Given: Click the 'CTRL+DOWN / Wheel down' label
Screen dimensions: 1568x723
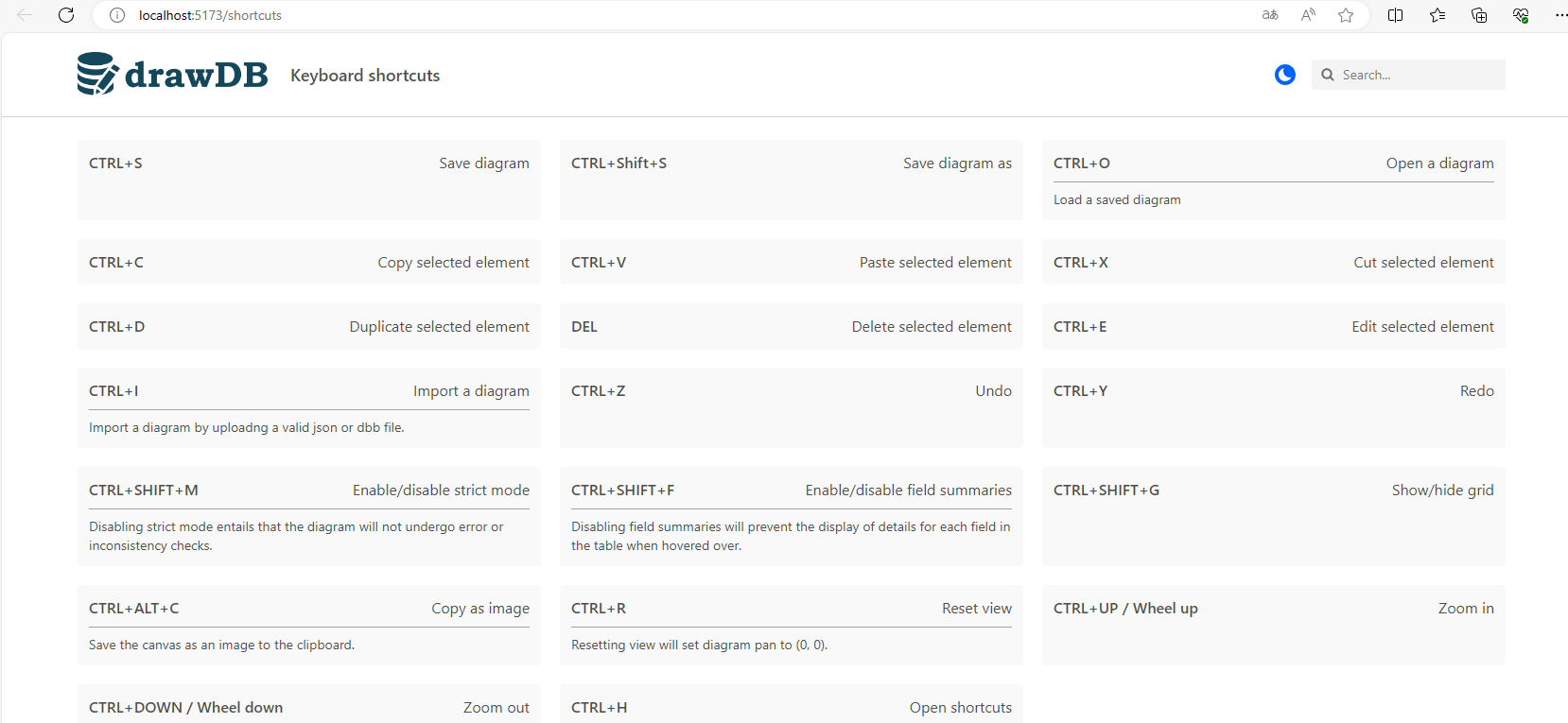Looking at the screenshot, I should [186, 708].
